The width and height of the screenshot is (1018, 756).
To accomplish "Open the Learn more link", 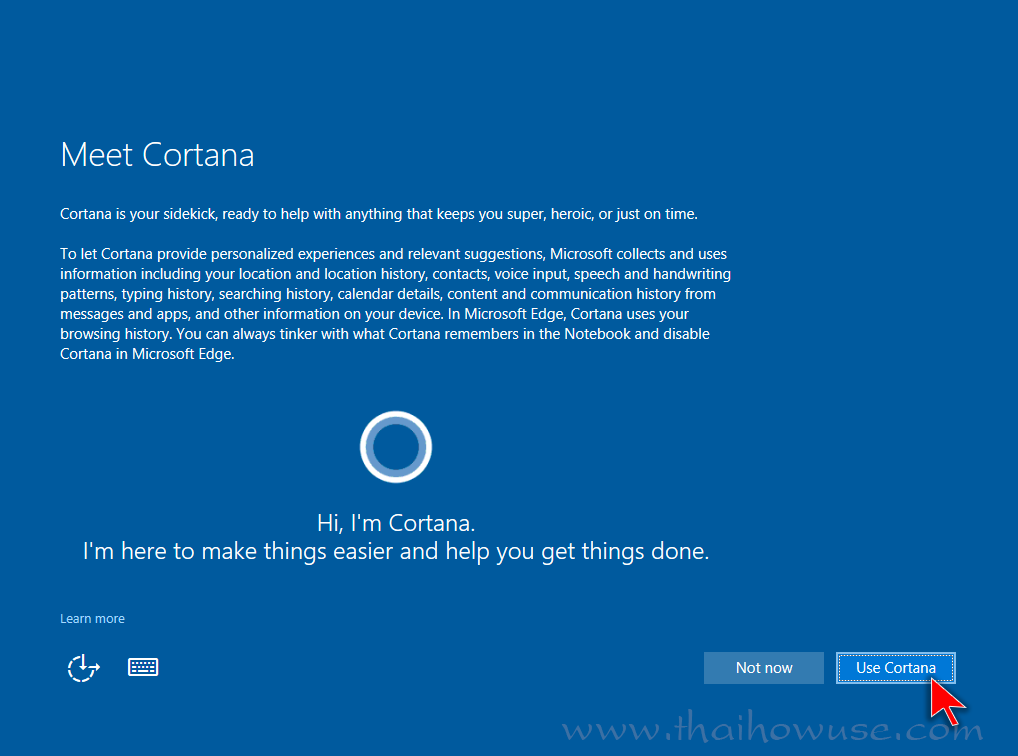I will point(92,618).
